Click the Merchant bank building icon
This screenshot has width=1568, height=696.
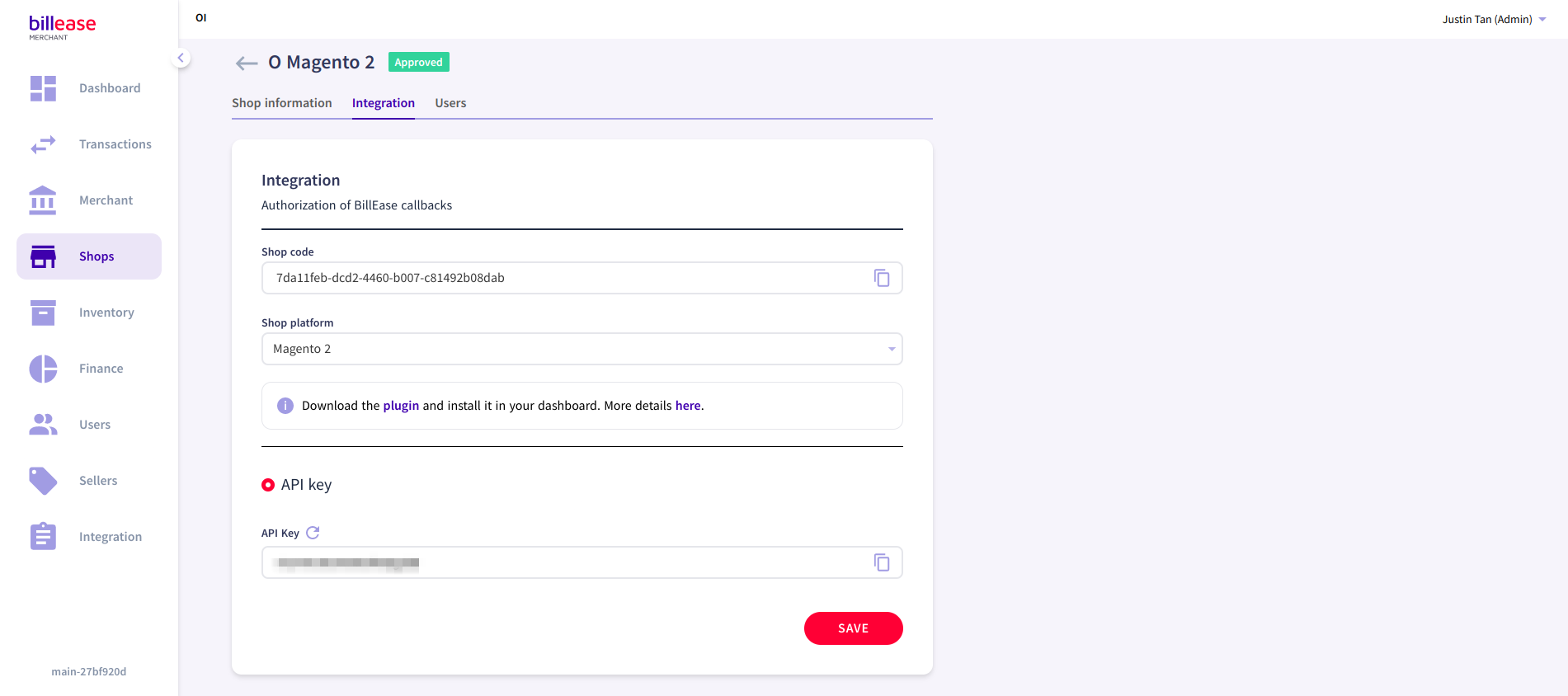pyautogui.click(x=43, y=200)
